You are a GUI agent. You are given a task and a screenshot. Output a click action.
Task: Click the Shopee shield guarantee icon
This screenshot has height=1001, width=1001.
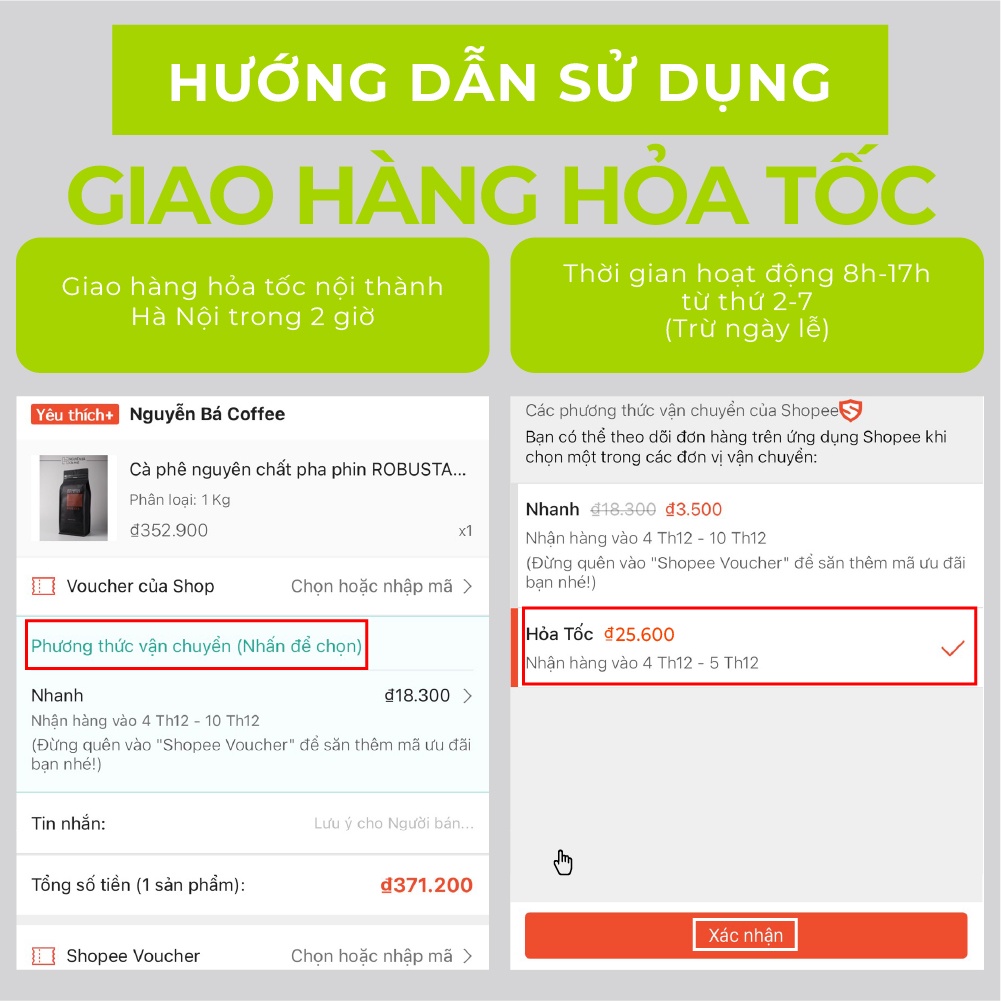pyautogui.click(x=850, y=410)
